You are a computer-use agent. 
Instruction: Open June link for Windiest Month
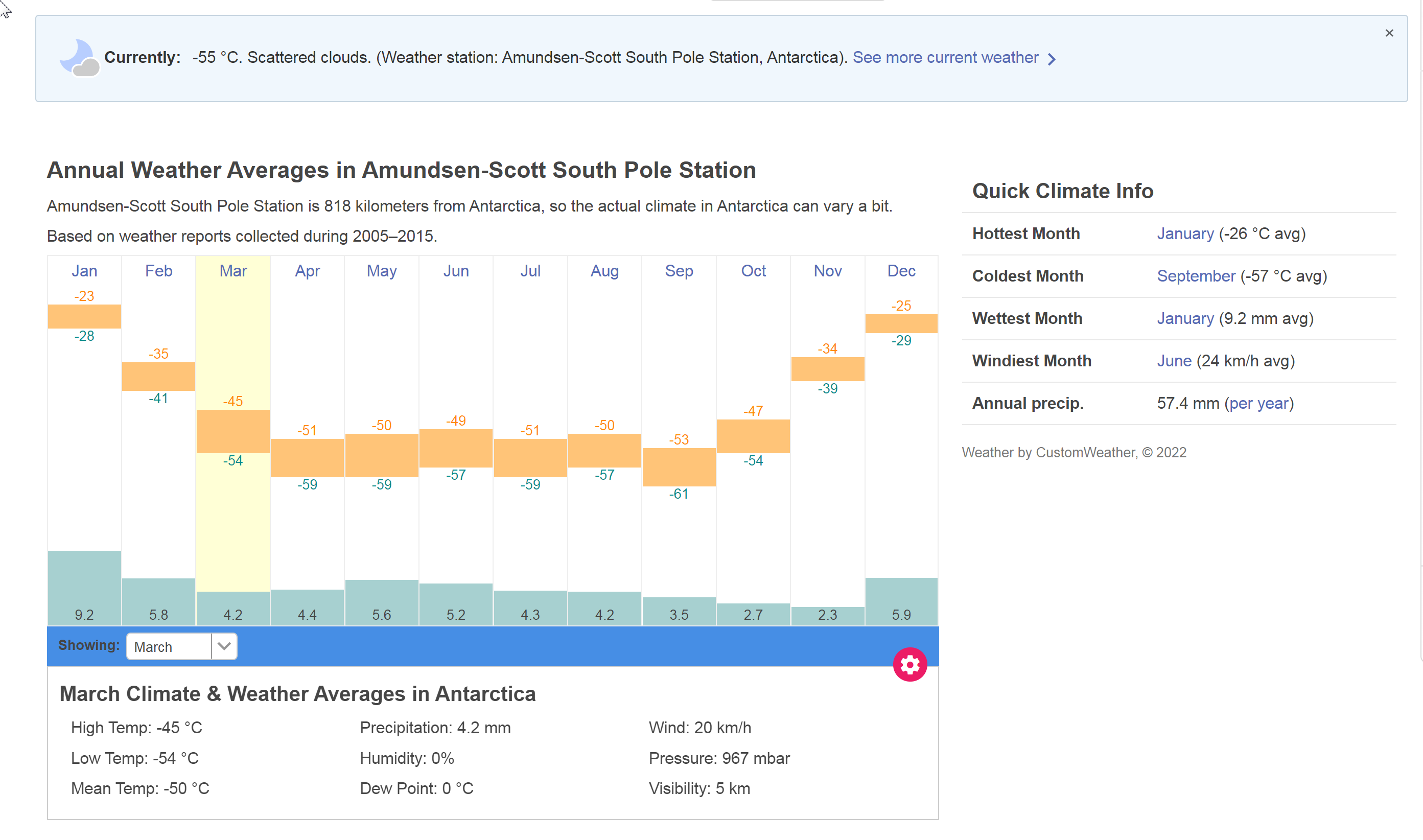pos(1174,361)
